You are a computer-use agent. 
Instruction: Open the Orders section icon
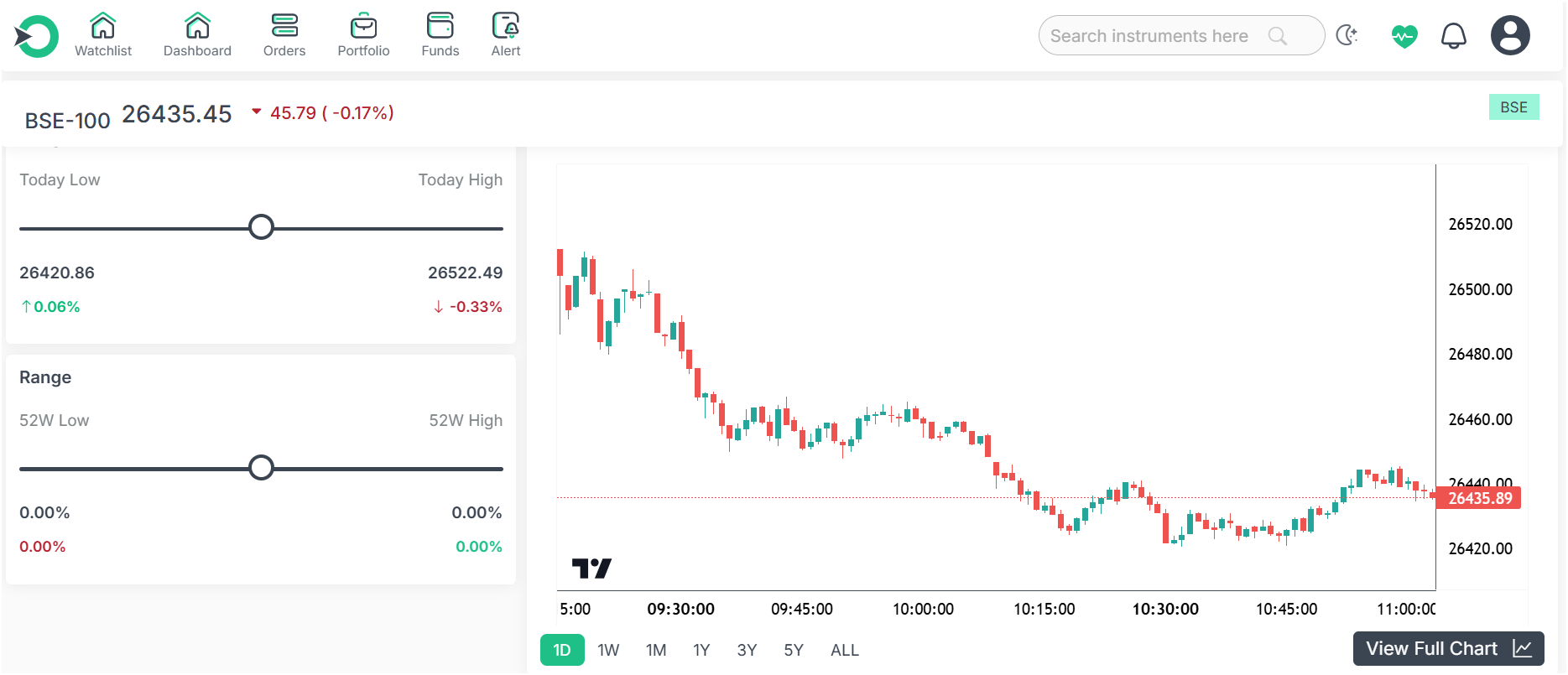pyautogui.click(x=284, y=27)
